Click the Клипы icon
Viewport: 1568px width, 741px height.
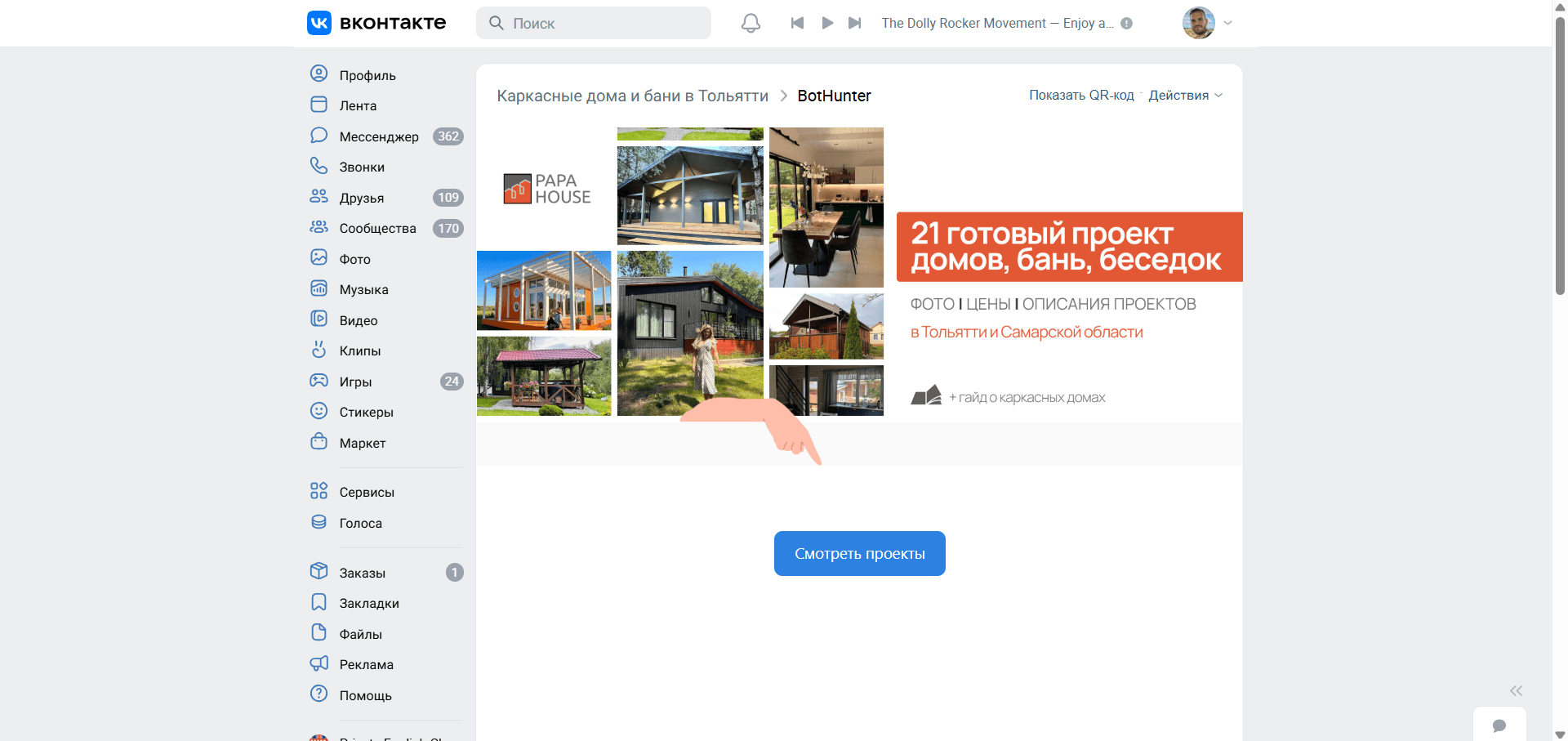click(x=318, y=350)
